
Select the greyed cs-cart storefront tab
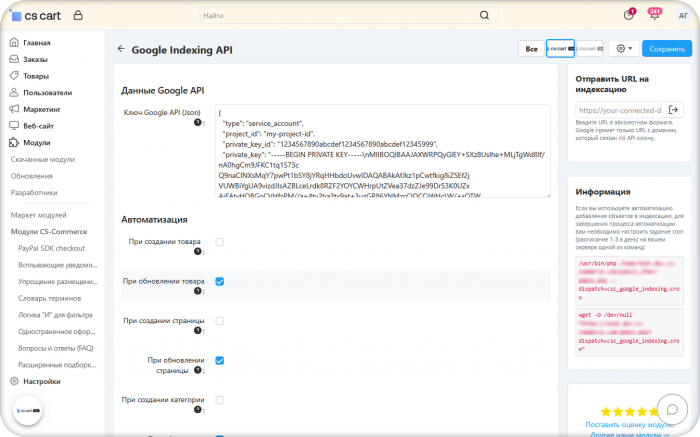pos(589,48)
